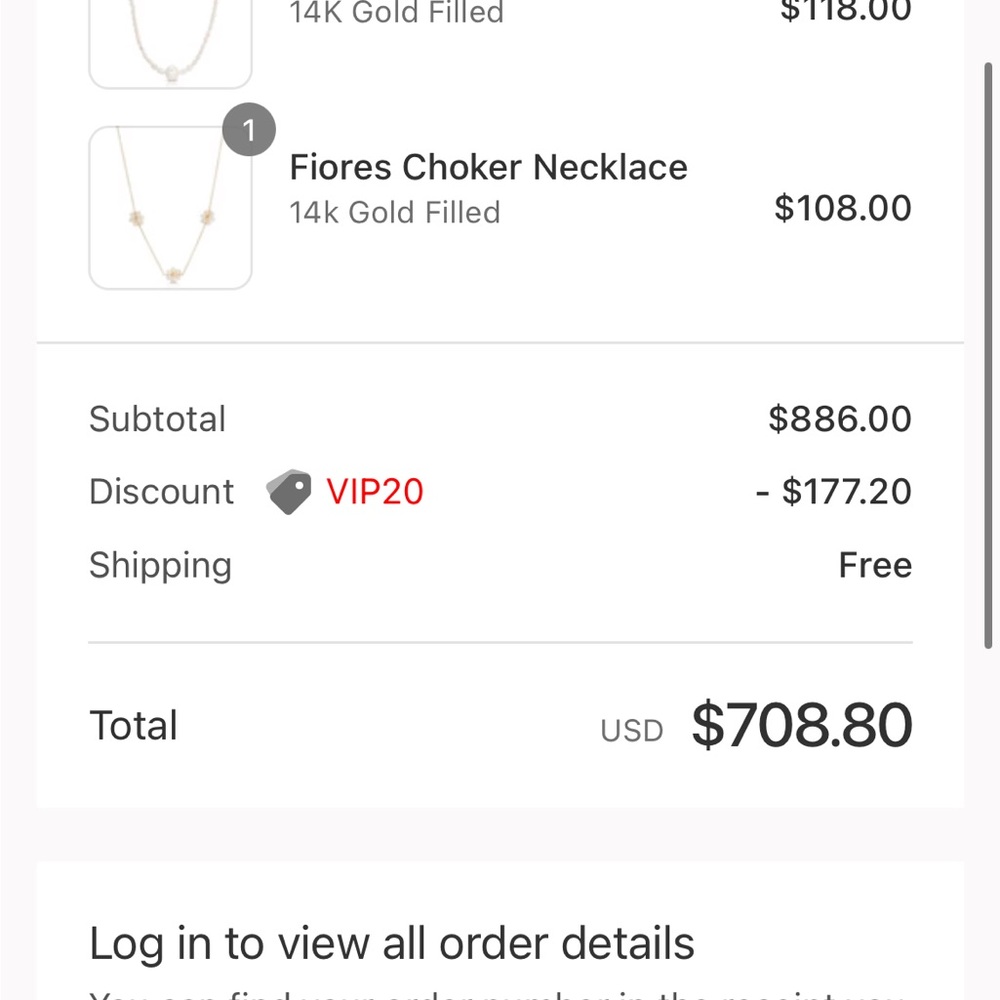Viewport: 1000px width, 1000px height.
Task: Open the Fiores Choker Necklace thumbnail
Action: [x=170, y=208]
